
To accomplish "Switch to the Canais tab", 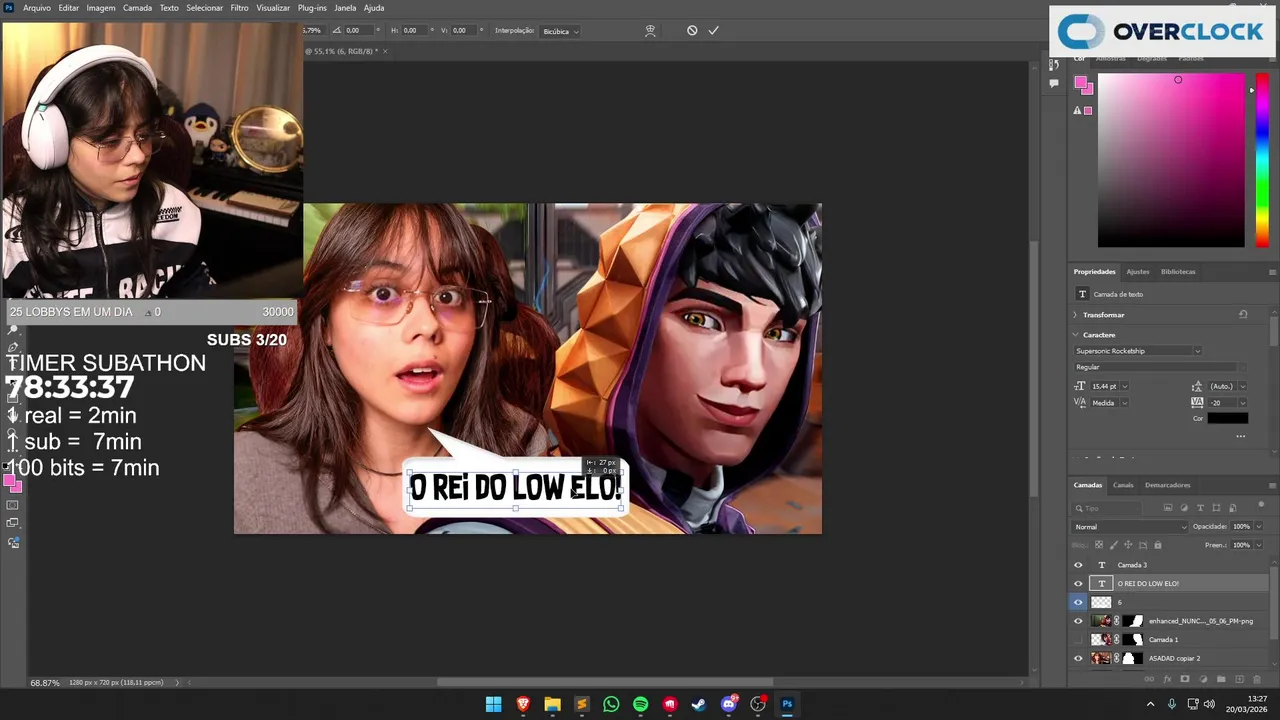I will pyautogui.click(x=1123, y=485).
